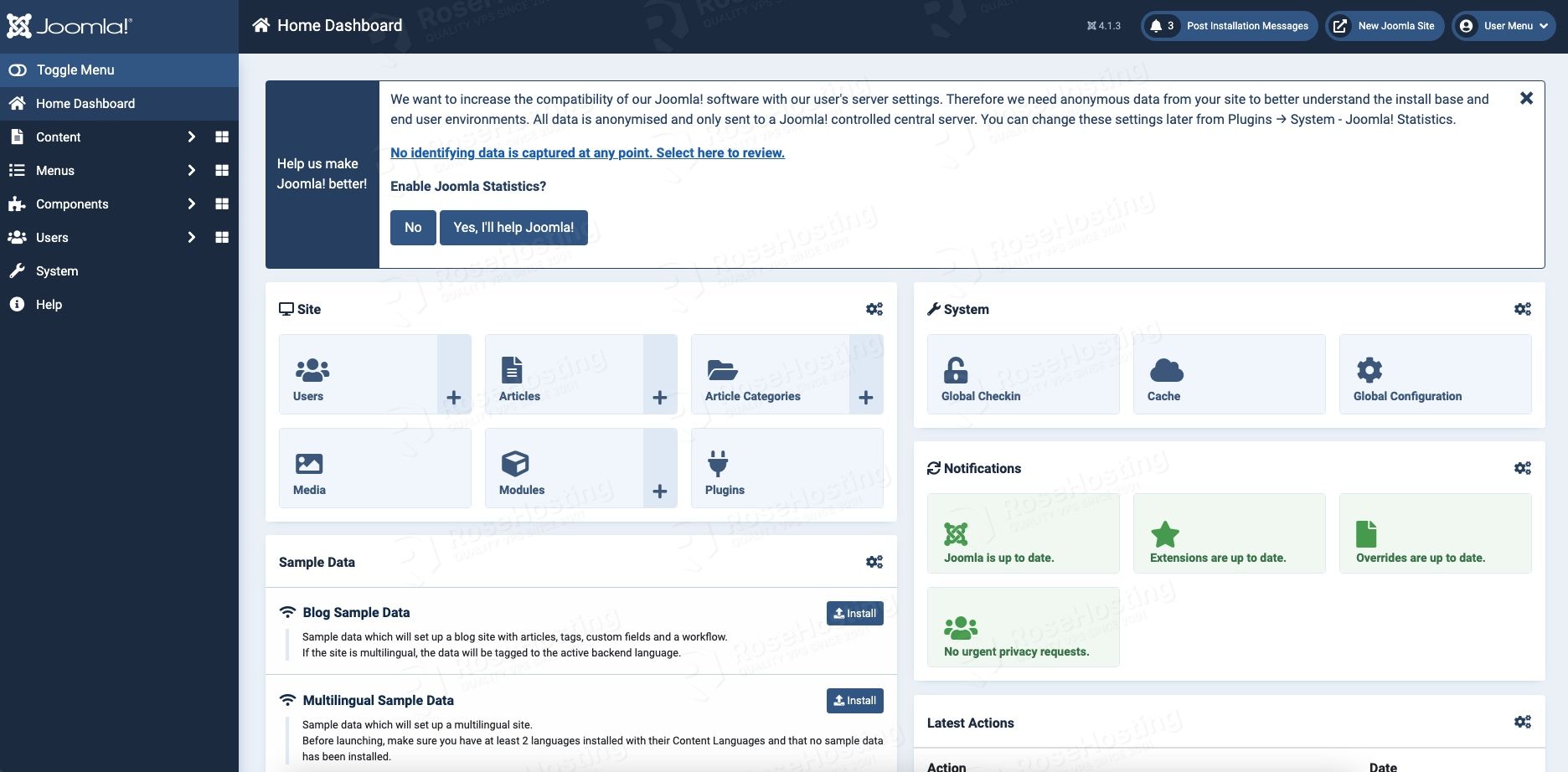
Task: Click the Global Checkin lock icon
Action: coord(956,368)
